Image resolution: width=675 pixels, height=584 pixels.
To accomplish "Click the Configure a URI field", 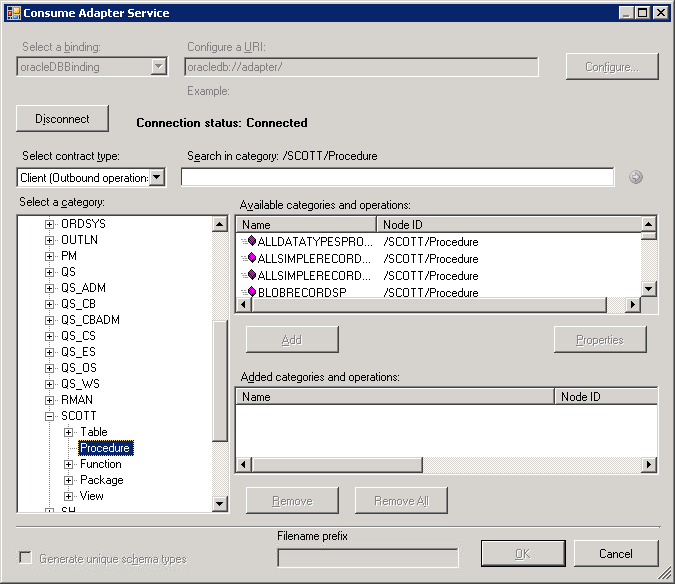I will point(362,67).
